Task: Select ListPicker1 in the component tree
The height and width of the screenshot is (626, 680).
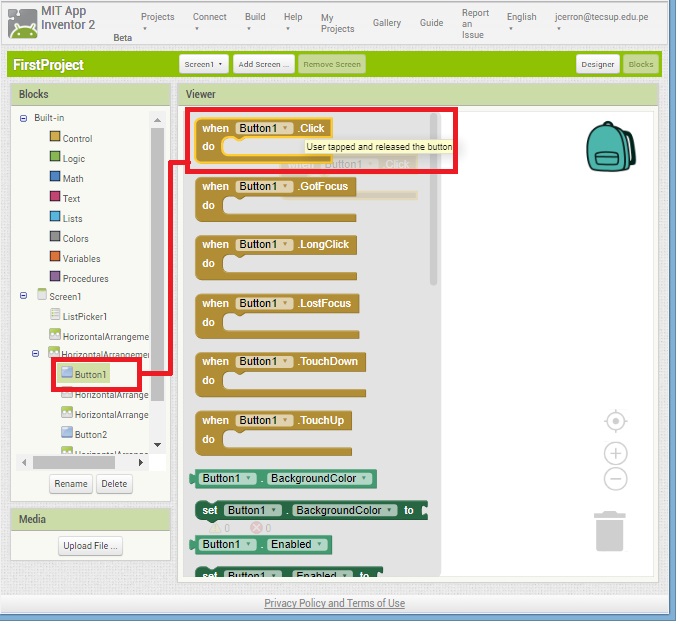Action: [x=84, y=316]
